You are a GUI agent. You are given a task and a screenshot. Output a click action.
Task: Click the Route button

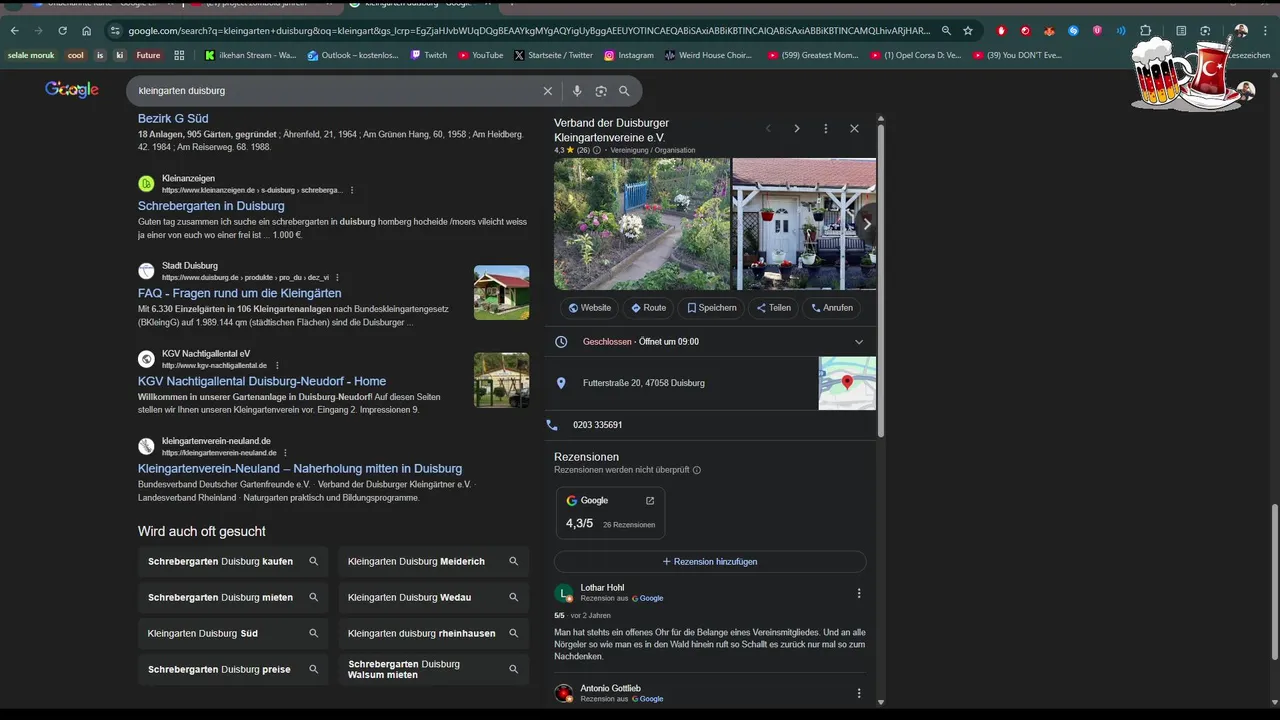pos(648,308)
